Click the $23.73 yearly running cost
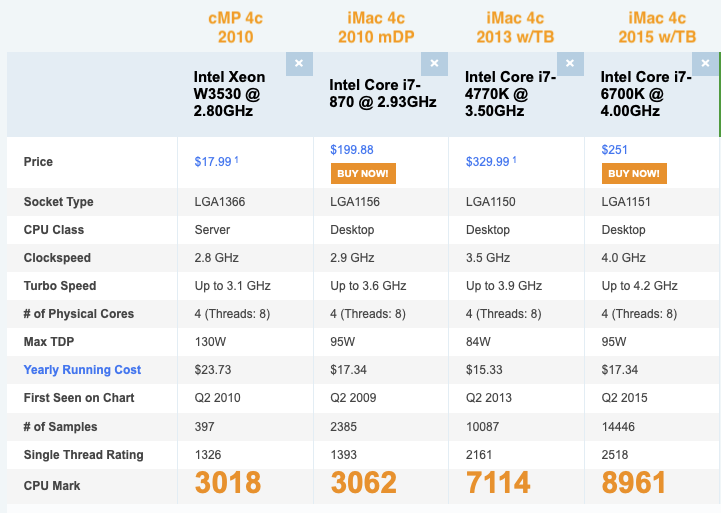The height and width of the screenshot is (513, 721). pyautogui.click(x=213, y=370)
